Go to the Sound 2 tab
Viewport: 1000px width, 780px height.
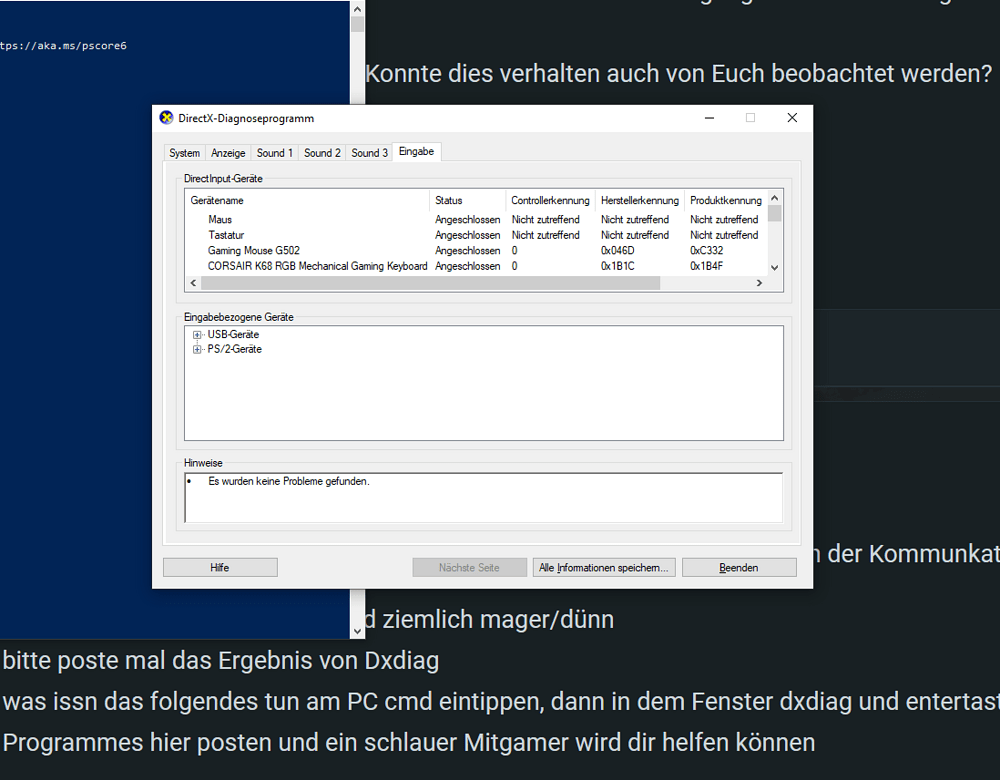322,153
